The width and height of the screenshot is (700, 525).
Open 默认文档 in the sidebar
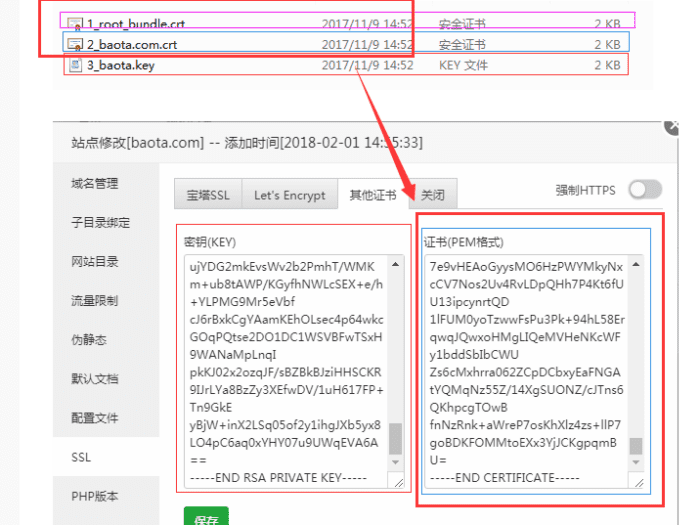coord(94,379)
